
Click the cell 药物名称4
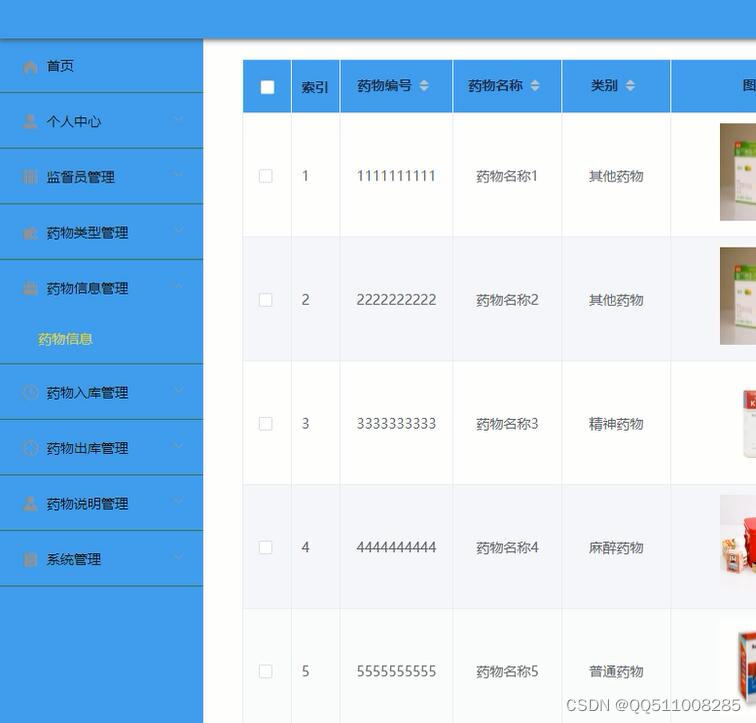[x=507, y=548]
